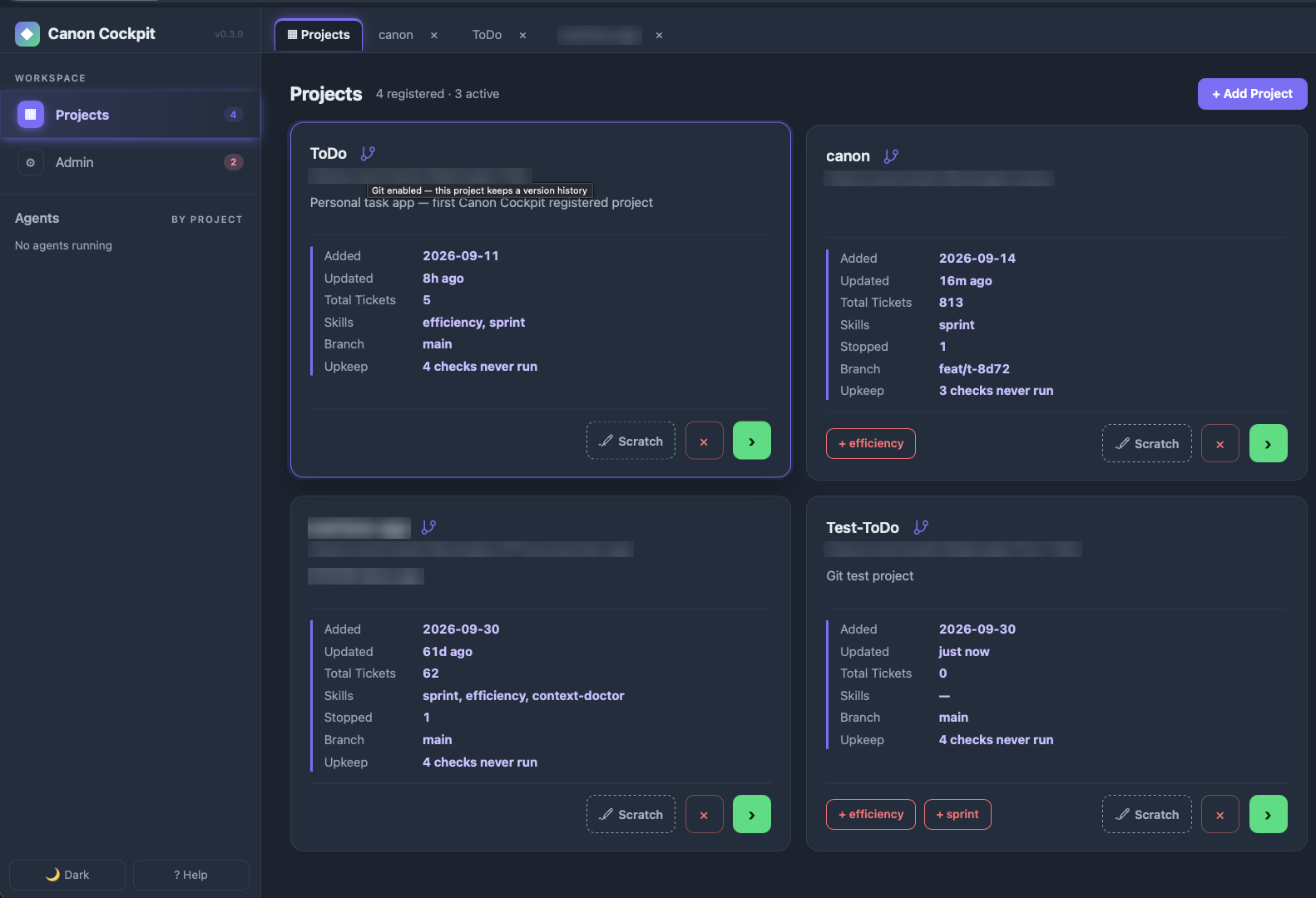The height and width of the screenshot is (898, 1316).
Task: Add the efficiency skill to Test-ToDo
Action: click(x=871, y=814)
